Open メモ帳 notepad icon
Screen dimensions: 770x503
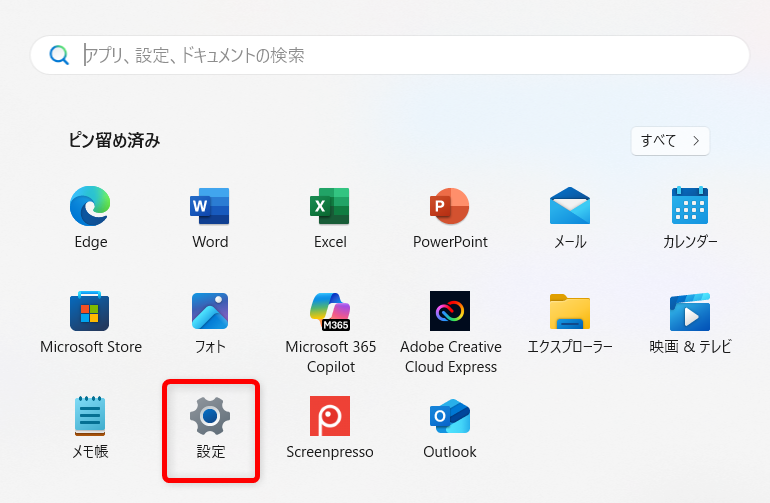coord(90,416)
